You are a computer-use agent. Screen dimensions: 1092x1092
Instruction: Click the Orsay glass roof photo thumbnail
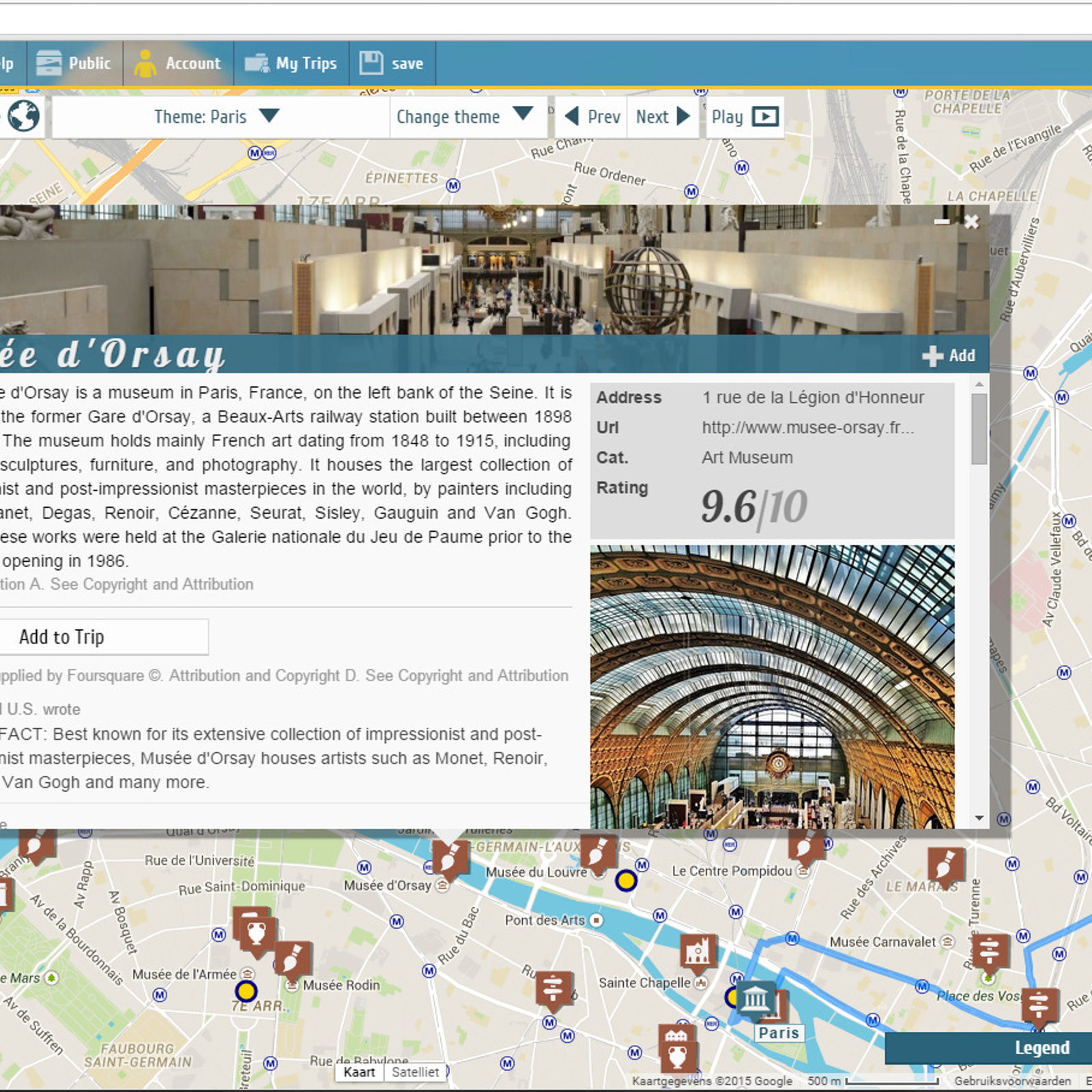pyautogui.click(x=773, y=687)
